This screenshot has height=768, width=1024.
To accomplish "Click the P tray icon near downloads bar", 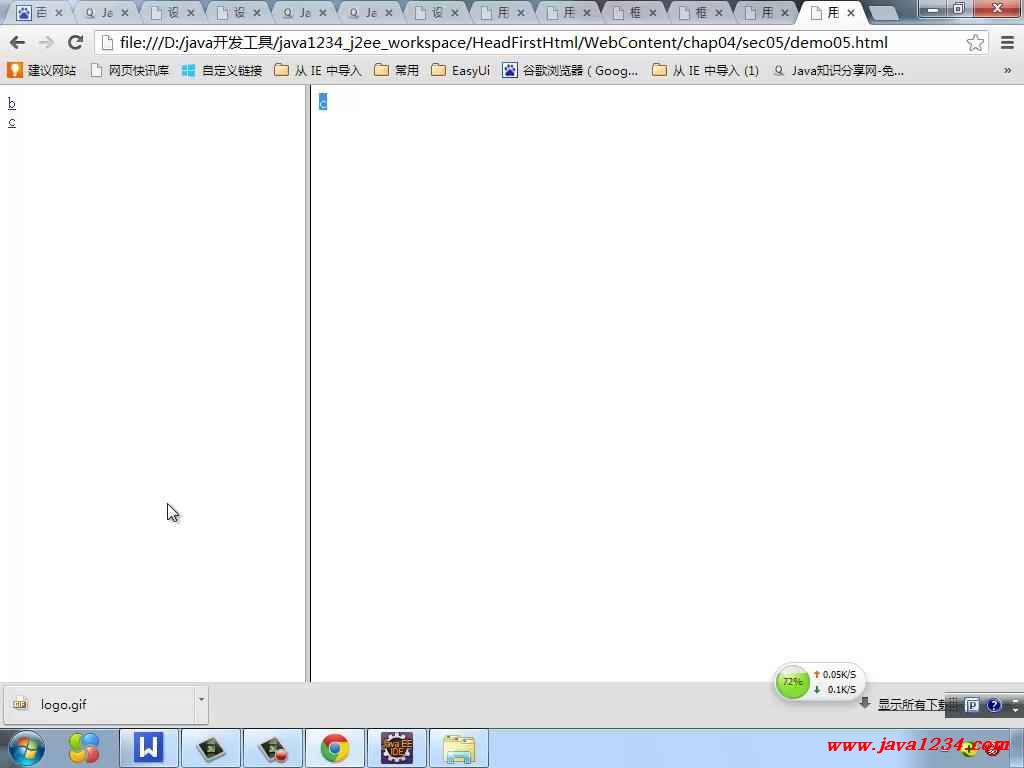I will pos(972,705).
